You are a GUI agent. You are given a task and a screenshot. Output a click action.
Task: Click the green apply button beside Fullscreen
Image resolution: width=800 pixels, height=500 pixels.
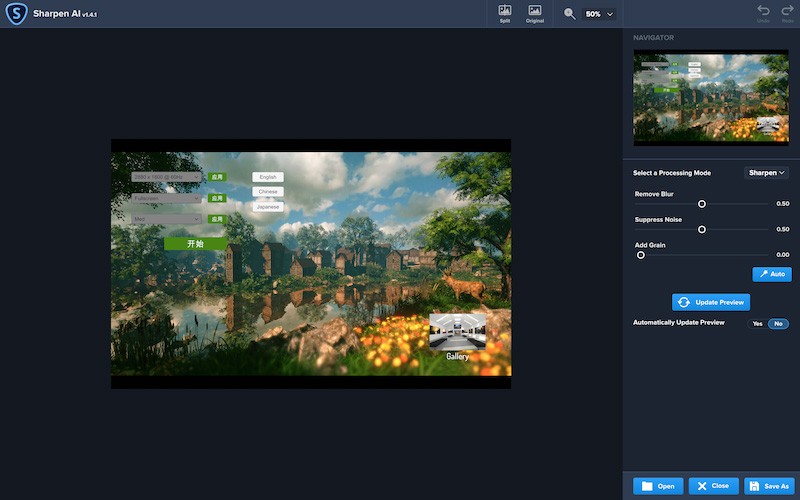coord(217,198)
